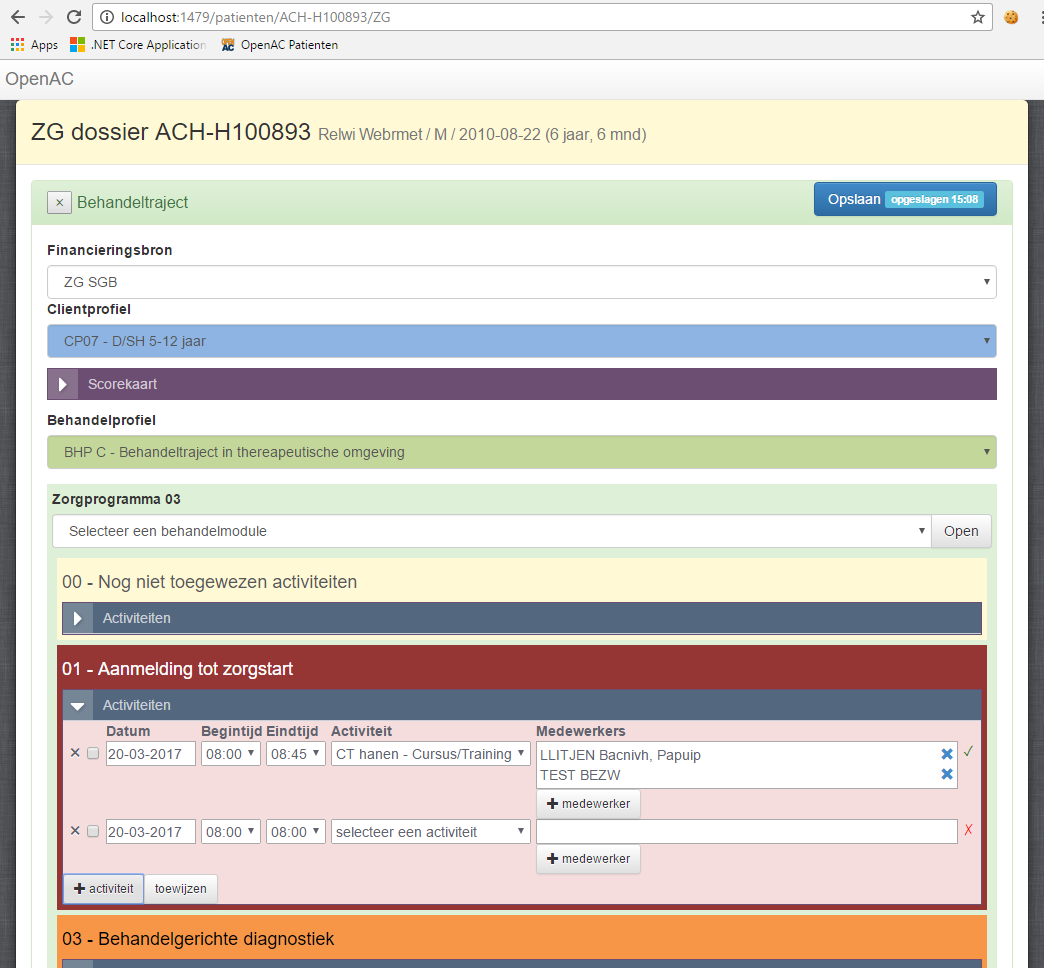Expand the Scorekaart section

(62, 384)
